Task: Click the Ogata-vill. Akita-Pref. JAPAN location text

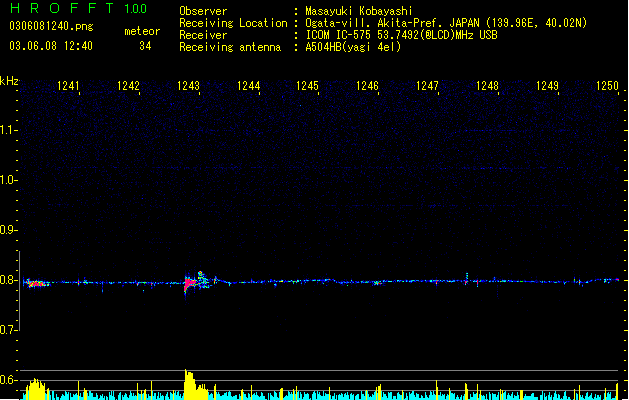Action: 446,23
